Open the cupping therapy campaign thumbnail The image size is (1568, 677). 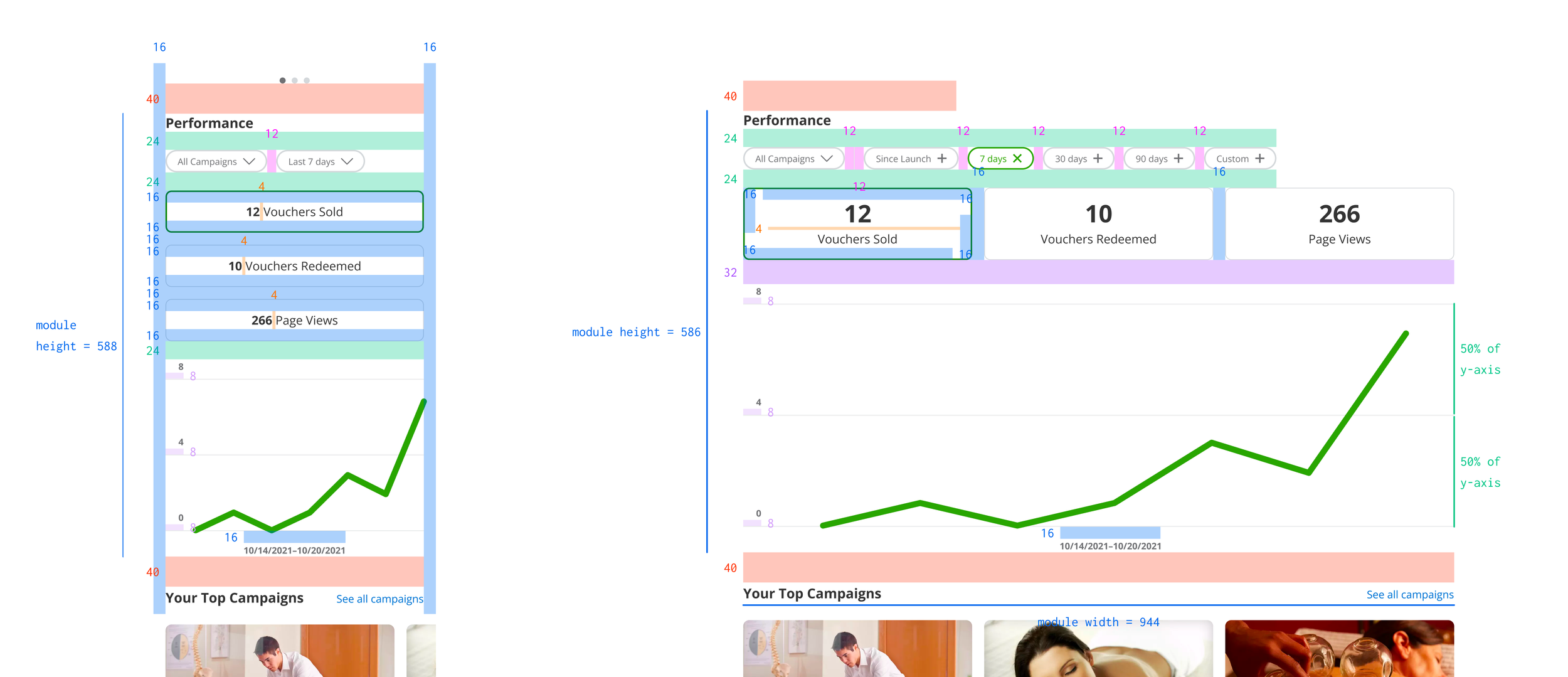coord(1339,649)
